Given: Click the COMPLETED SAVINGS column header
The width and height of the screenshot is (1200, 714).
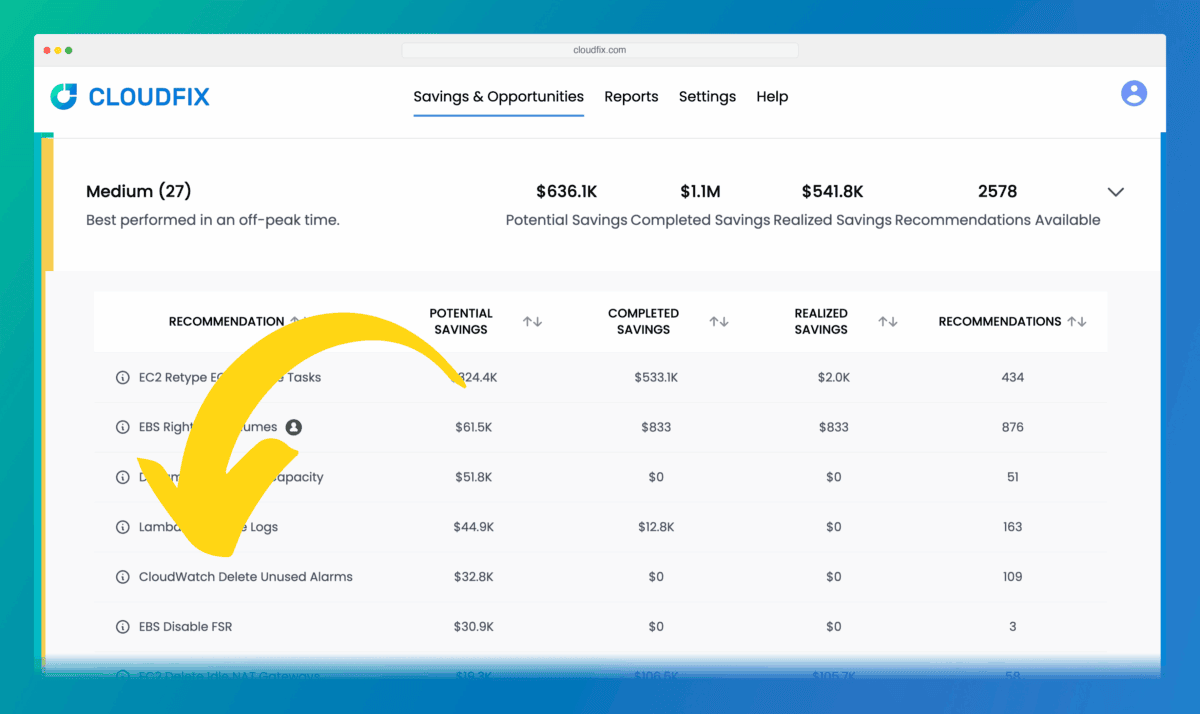Looking at the screenshot, I should pos(643,321).
